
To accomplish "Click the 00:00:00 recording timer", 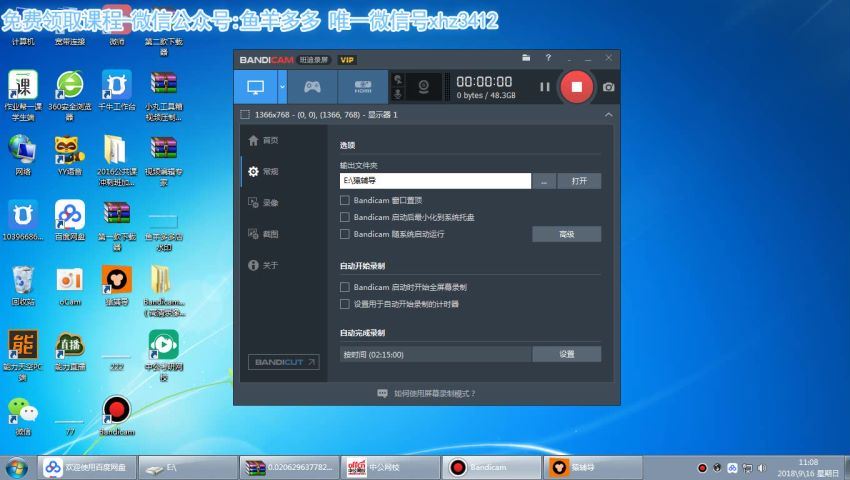I will [484, 81].
